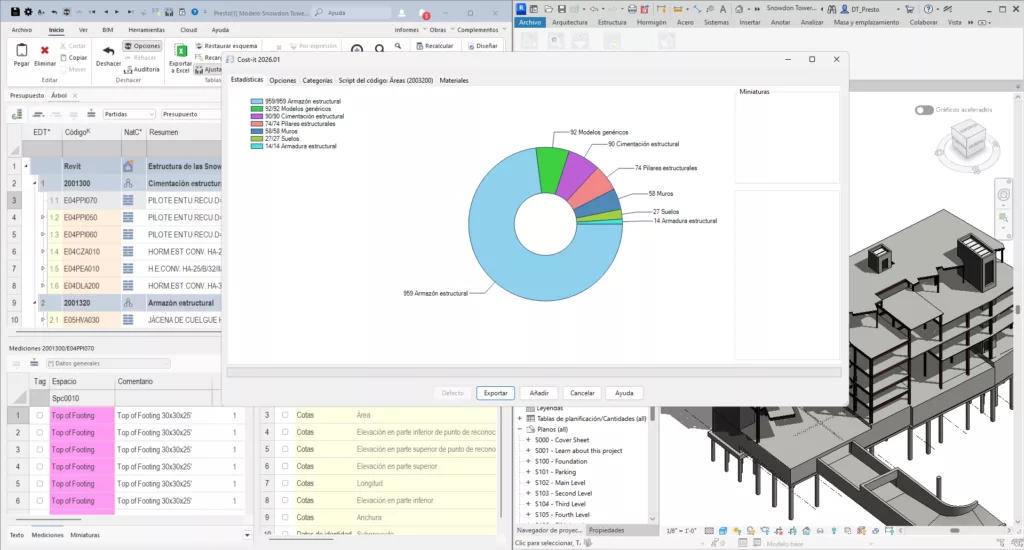The image size is (1024, 550).
Task: Expand Tablas de planificación/Cantidades node
Action: [520, 419]
